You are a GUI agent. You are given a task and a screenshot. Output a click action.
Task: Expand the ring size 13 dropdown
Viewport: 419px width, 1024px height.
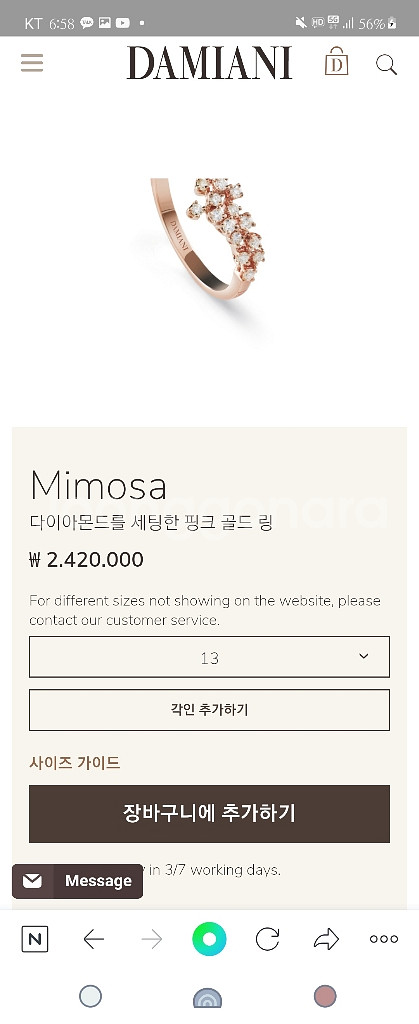click(x=210, y=657)
